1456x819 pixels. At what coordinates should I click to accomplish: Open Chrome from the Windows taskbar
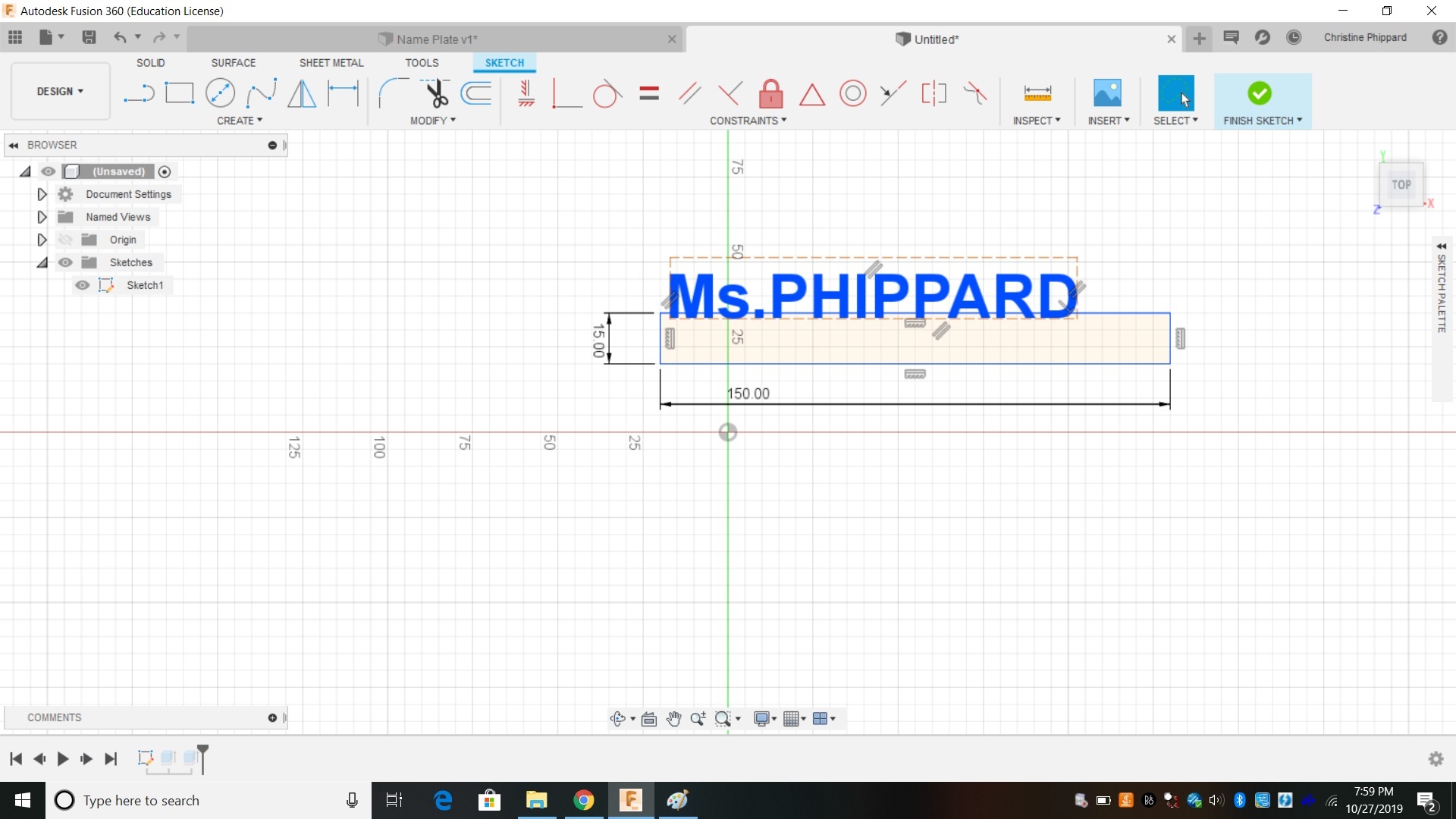tap(583, 800)
